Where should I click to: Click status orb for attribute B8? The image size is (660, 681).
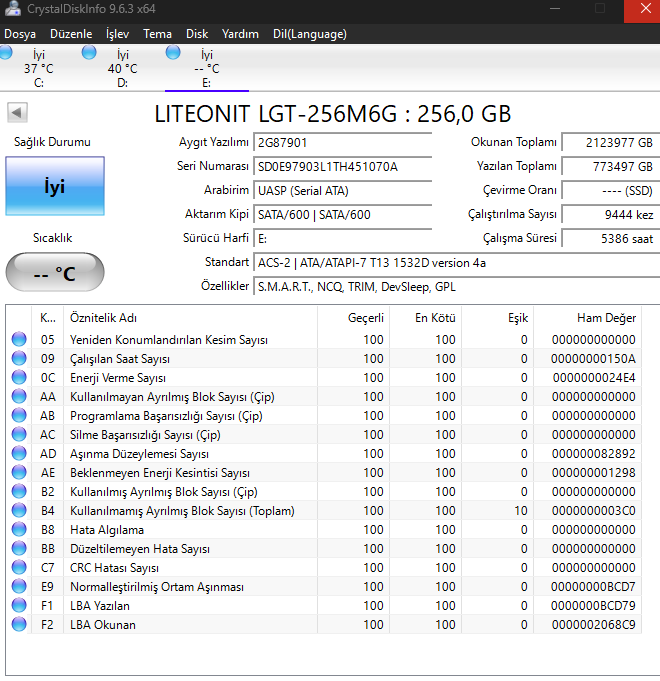19,529
